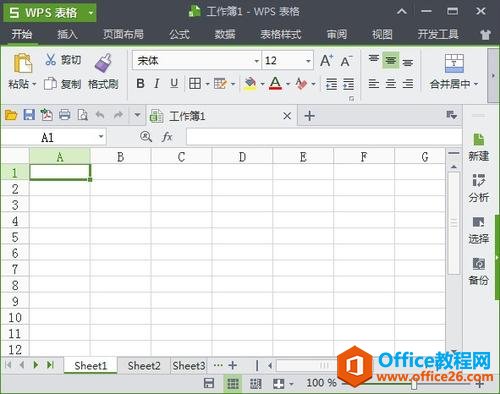Toggle middle vertical alignment
This screenshot has width=500, height=394.
pyautogui.click(x=391, y=60)
